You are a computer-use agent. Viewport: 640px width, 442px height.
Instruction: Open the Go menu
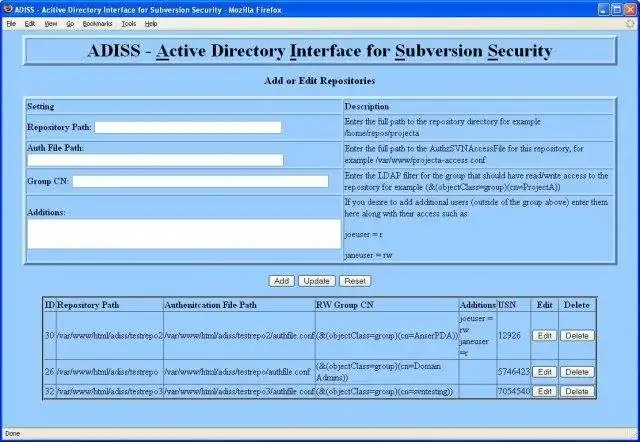pos(70,24)
